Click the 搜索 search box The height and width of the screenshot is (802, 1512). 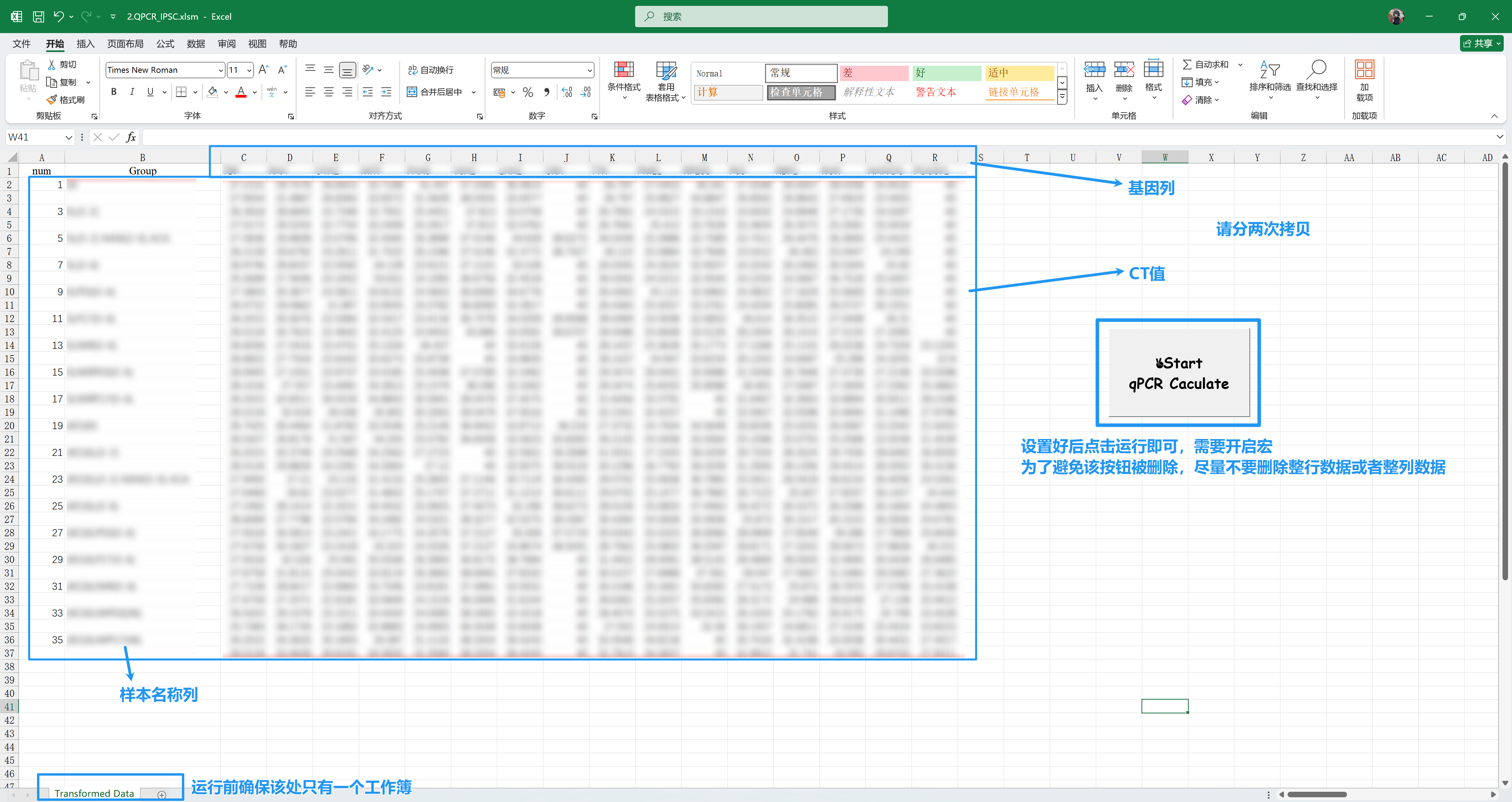761,17
